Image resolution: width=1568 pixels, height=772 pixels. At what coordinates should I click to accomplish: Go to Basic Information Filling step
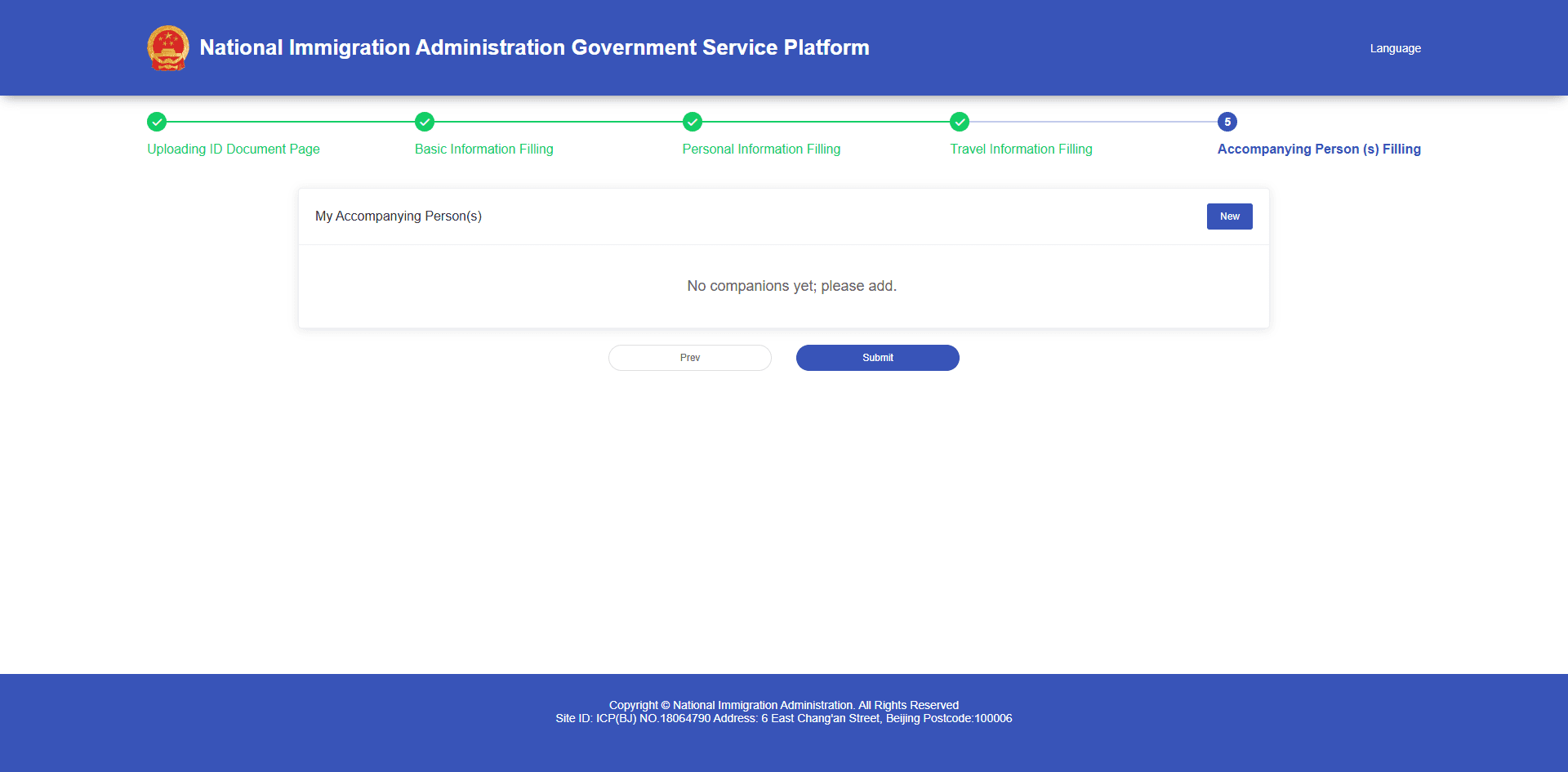[x=484, y=149]
